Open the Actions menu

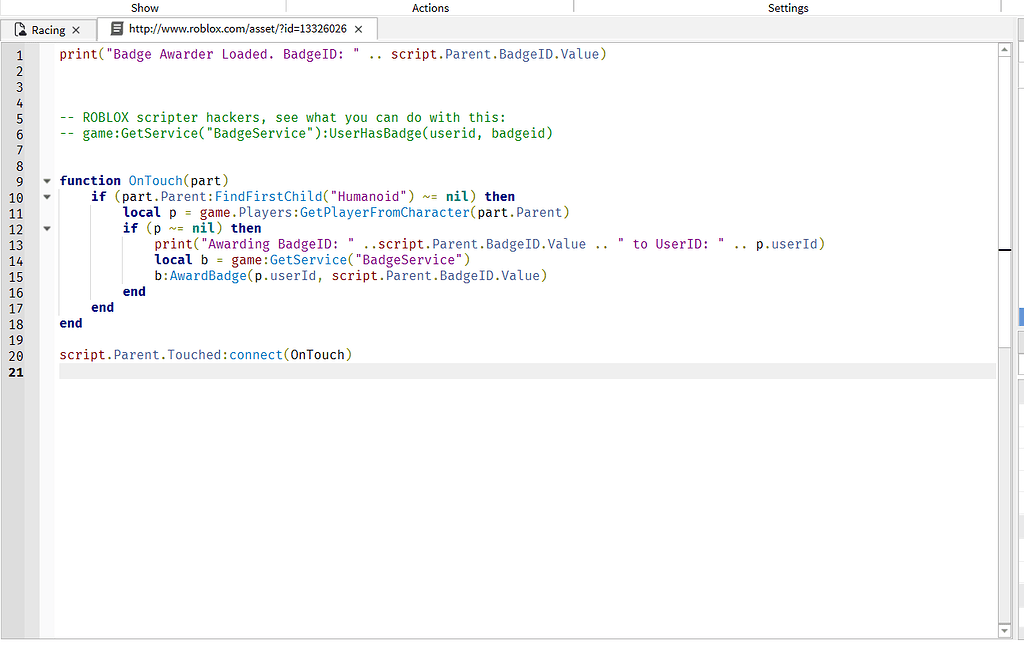tap(430, 8)
